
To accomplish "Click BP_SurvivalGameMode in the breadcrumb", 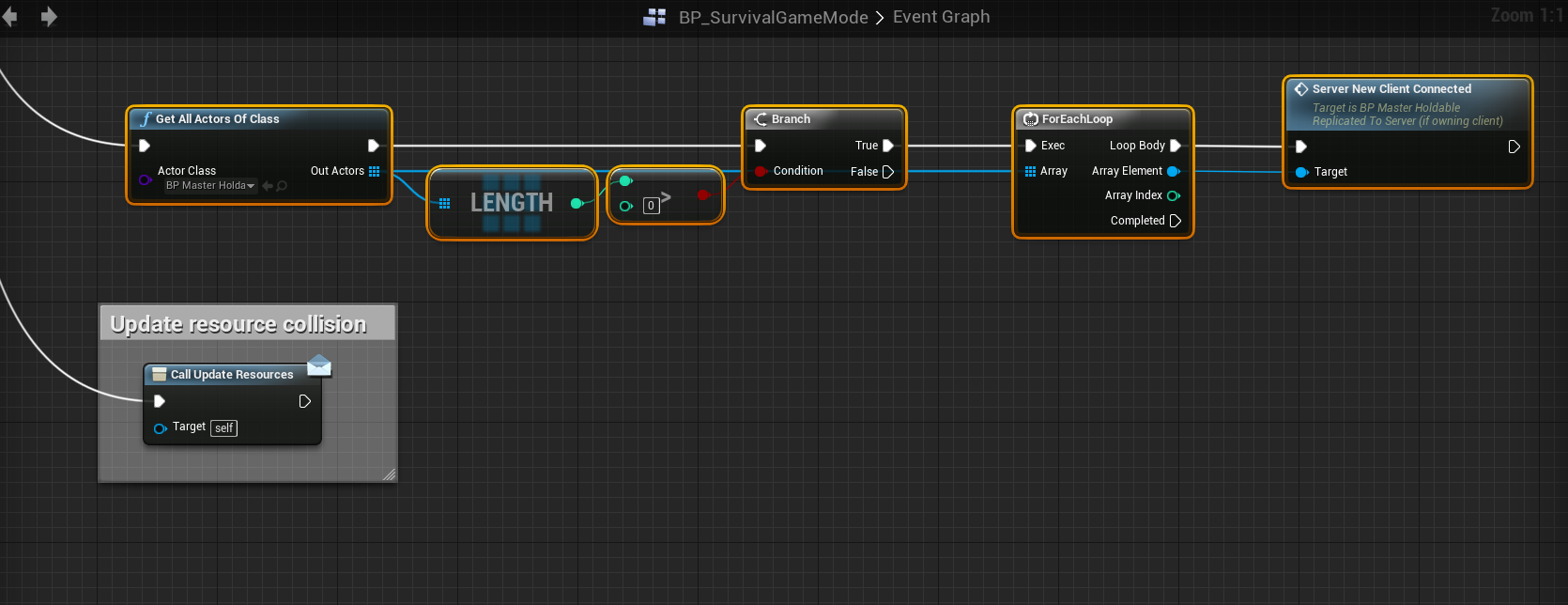I will (773, 17).
